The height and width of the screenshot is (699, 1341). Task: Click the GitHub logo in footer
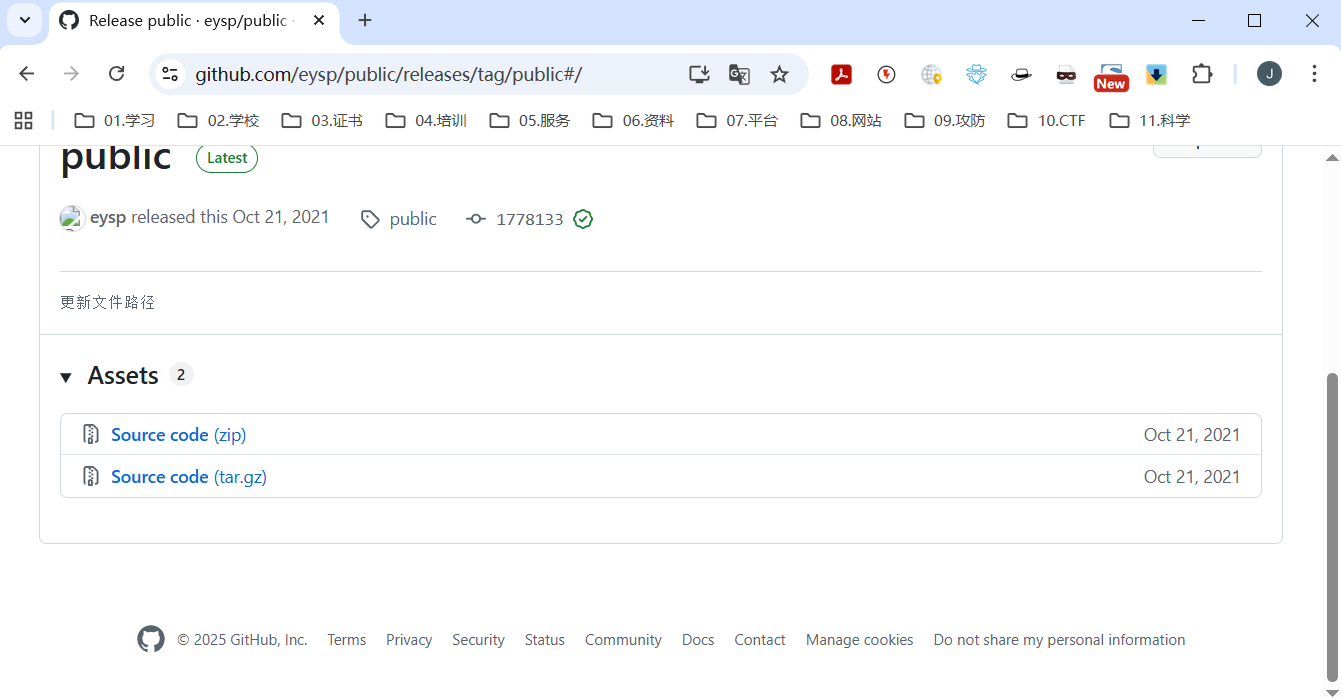pyautogui.click(x=151, y=639)
